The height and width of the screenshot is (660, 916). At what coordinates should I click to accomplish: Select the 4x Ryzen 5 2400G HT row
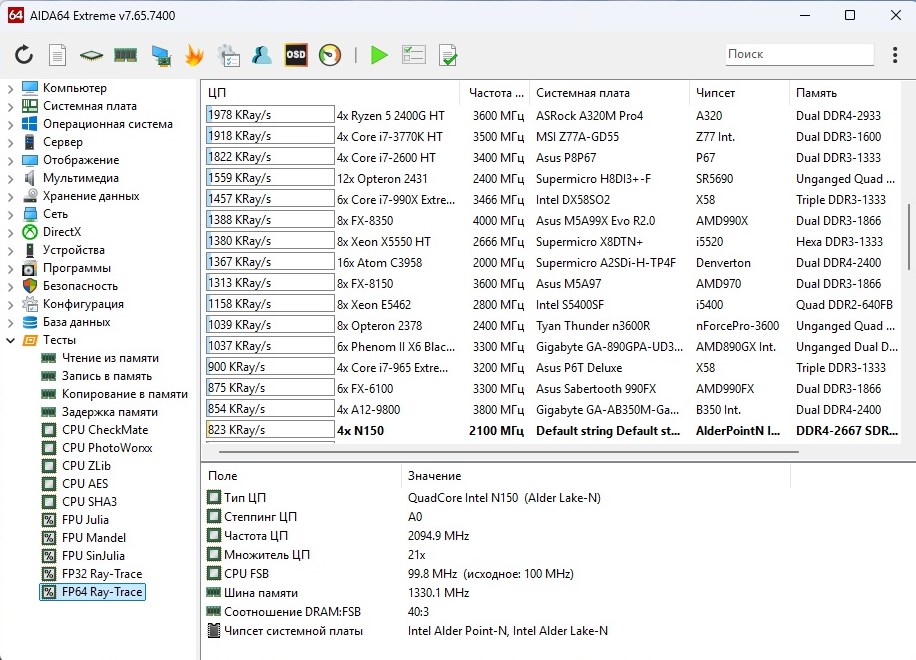coord(390,115)
